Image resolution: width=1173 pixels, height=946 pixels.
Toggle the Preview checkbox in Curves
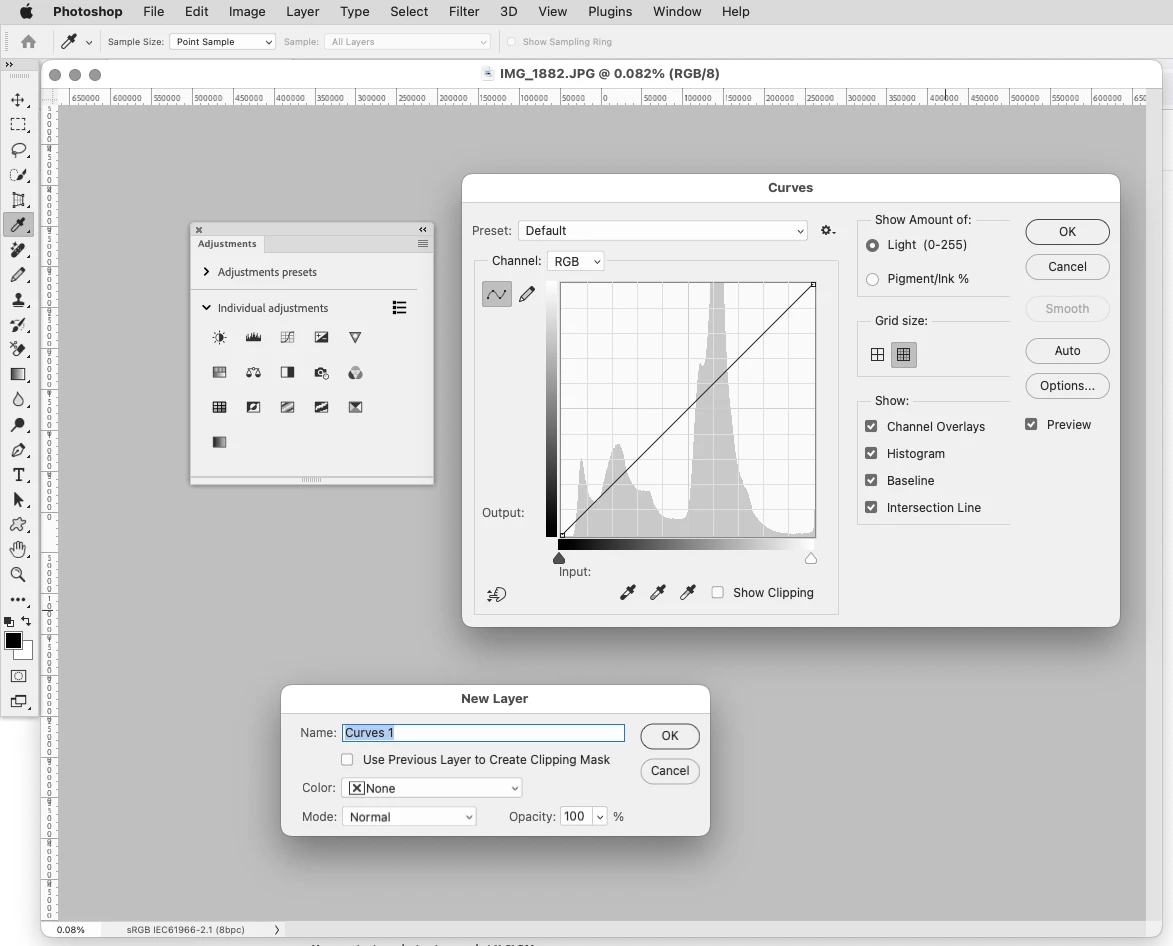[1031, 424]
